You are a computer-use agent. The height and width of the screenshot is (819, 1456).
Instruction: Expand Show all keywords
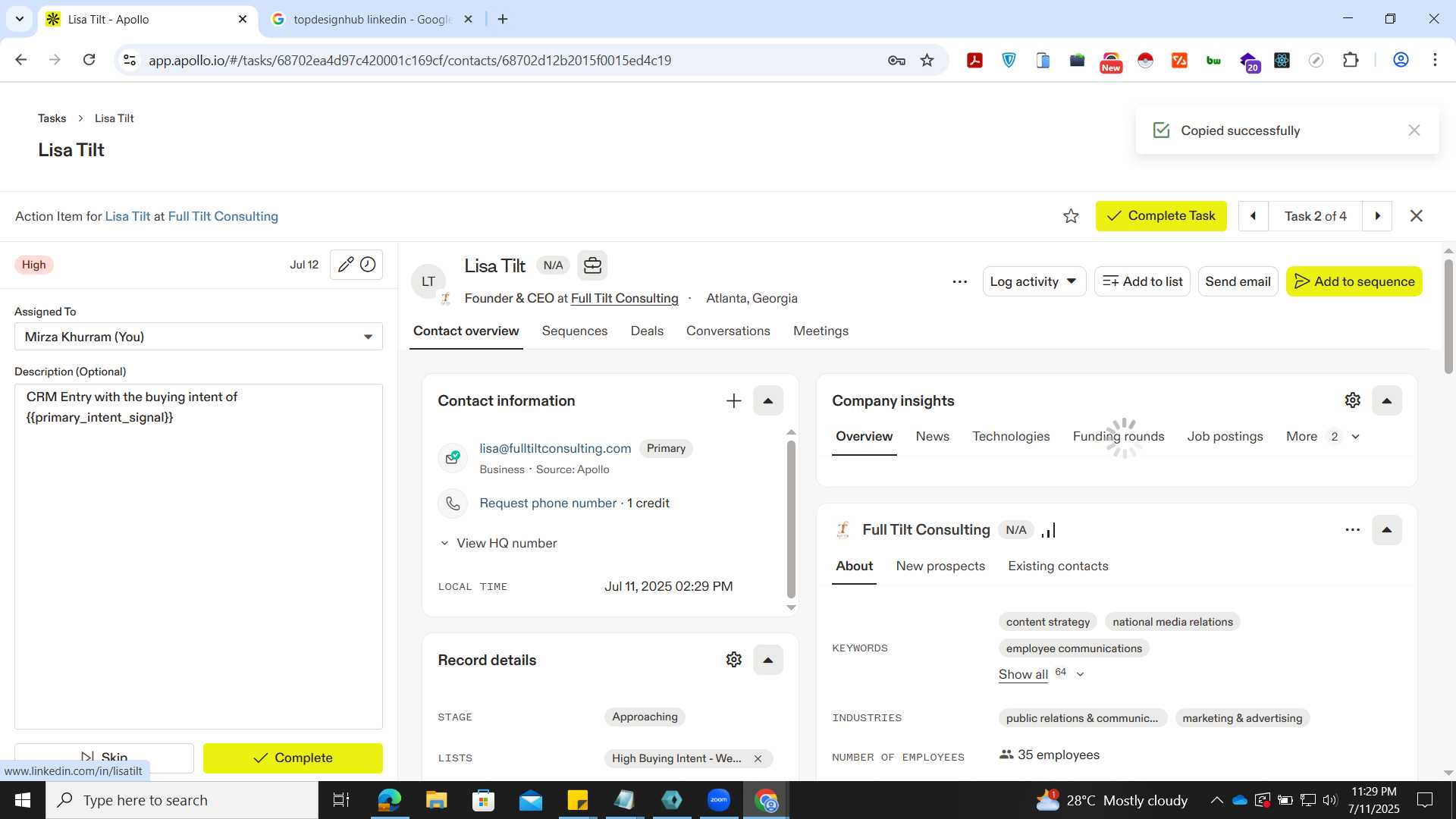click(1041, 674)
